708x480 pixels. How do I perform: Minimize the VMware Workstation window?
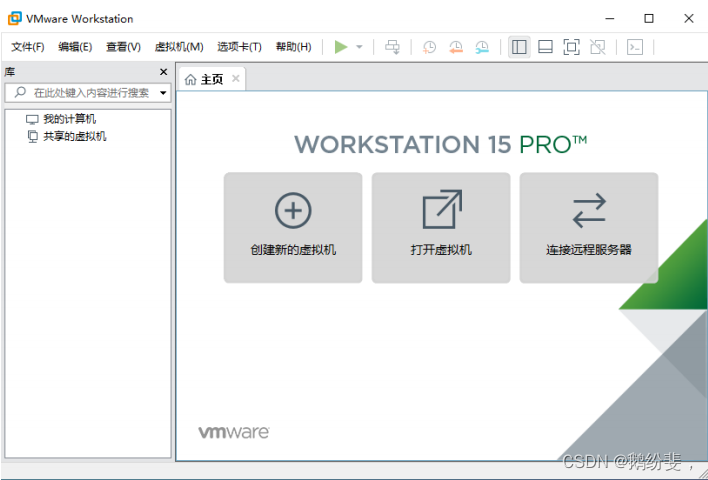point(610,19)
